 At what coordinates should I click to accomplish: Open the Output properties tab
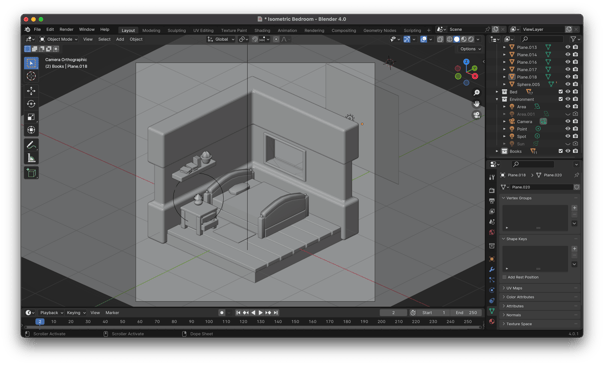492,201
